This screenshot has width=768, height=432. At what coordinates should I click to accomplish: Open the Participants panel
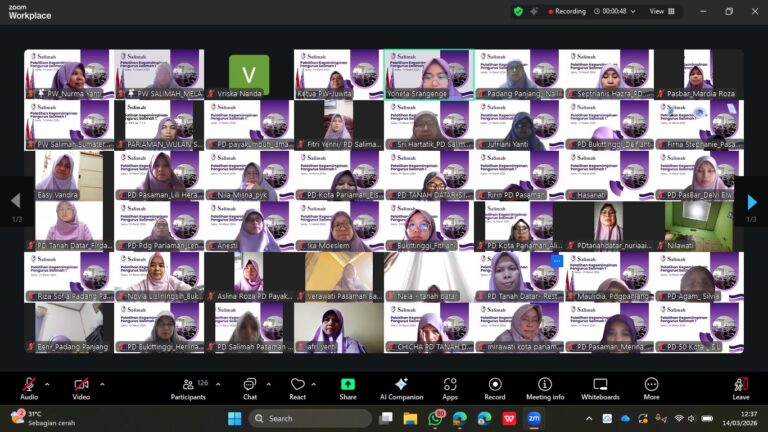[x=187, y=388]
